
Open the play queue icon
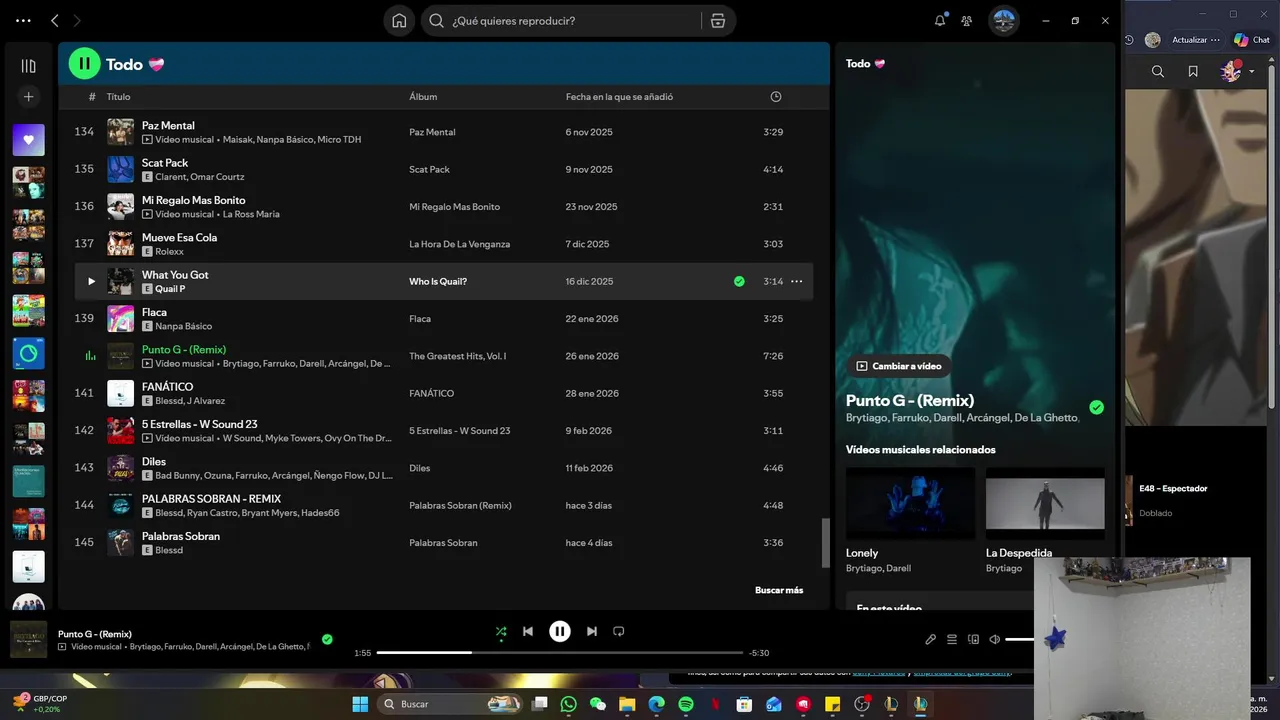coord(952,639)
